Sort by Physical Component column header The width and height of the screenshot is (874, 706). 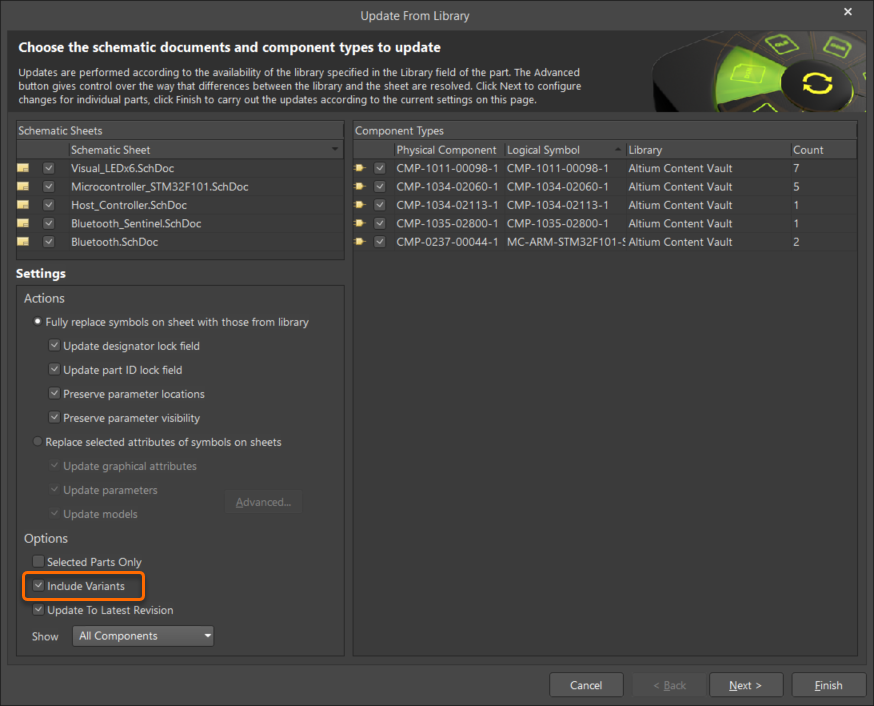[x=448, y=149]
